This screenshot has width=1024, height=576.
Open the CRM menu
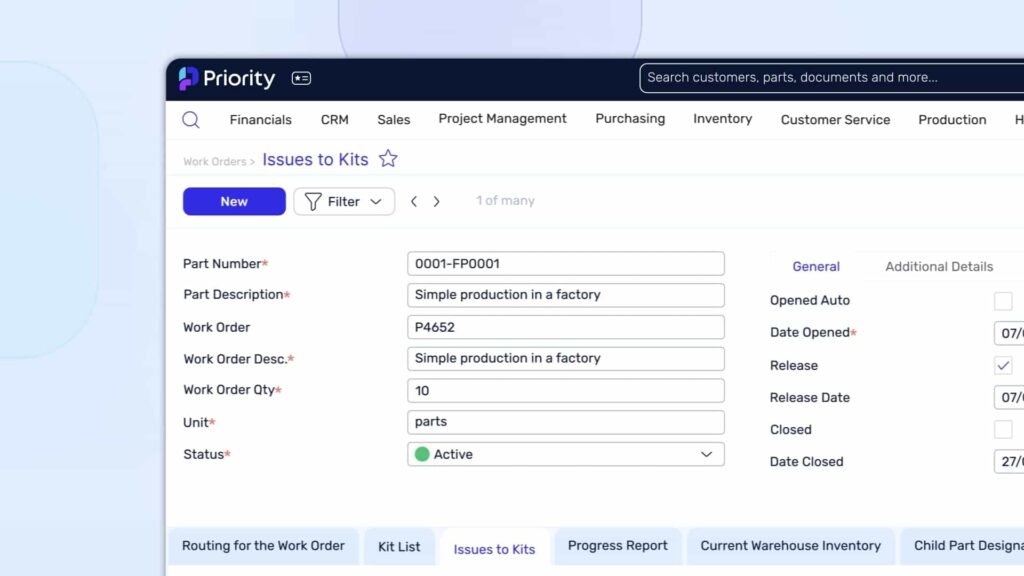[334, 120]
